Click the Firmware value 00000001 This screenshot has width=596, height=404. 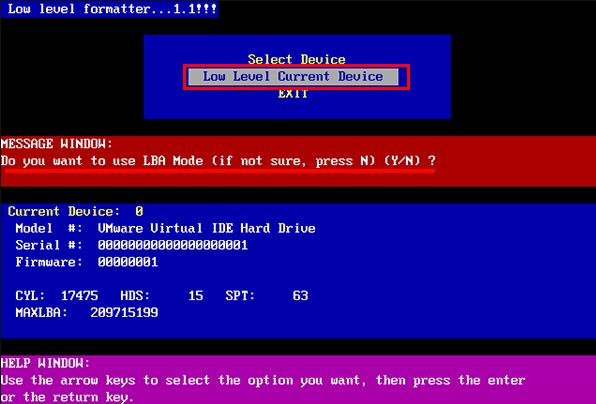128,262
